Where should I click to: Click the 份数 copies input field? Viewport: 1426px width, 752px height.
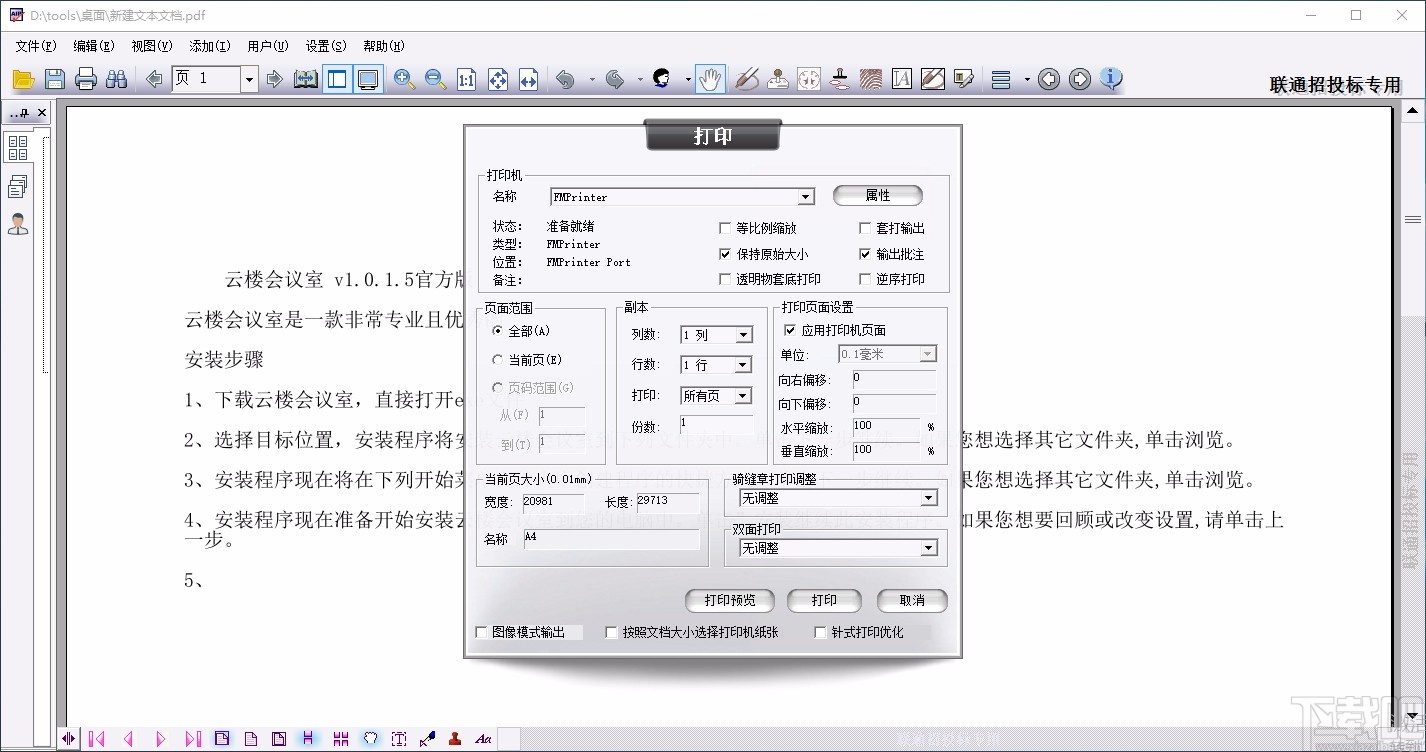coord(716,424)
